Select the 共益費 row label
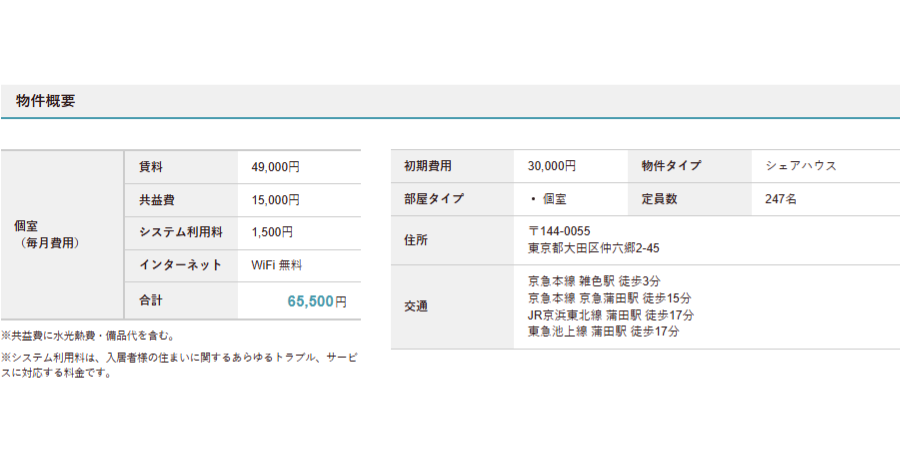This screenshot has width=900, height=473. coord(157,200)
